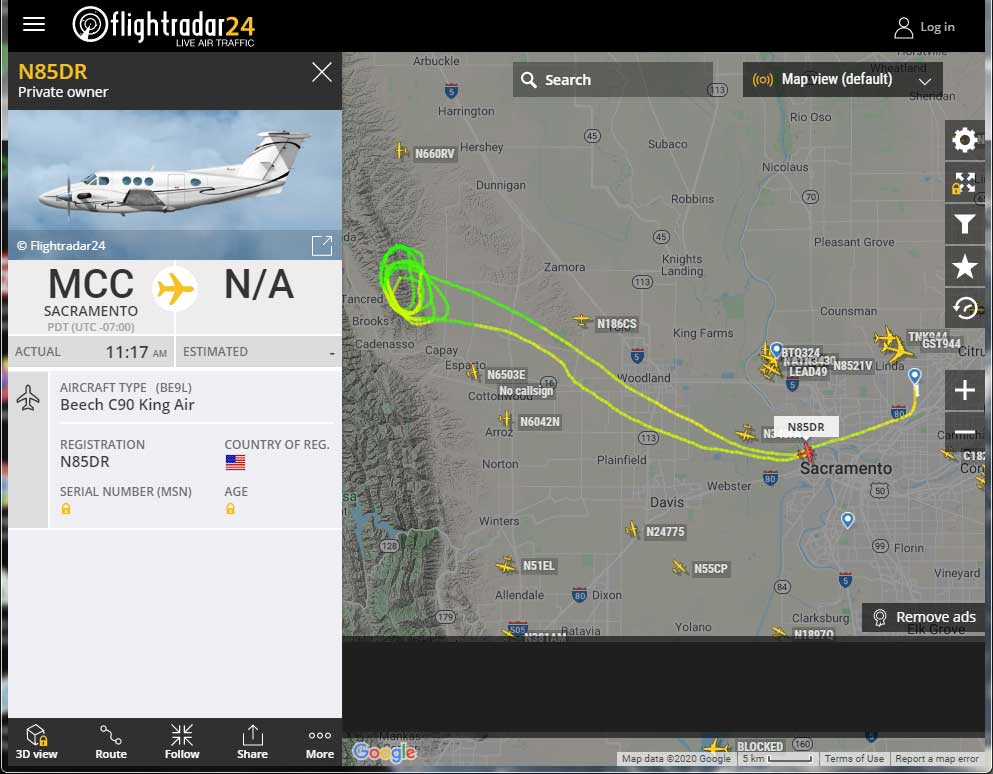Toggle fullscreen map mode icon

(x=964, y=182)
